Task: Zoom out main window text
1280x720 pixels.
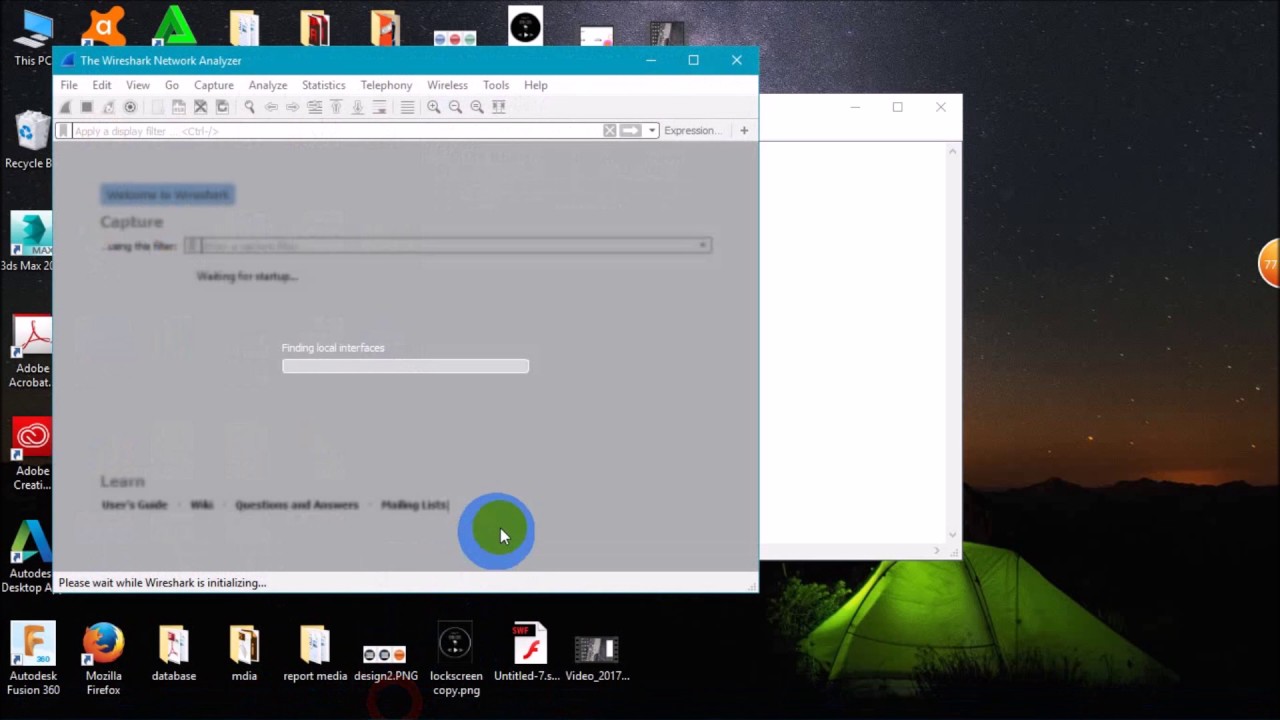Action: [x=455, y=107]
